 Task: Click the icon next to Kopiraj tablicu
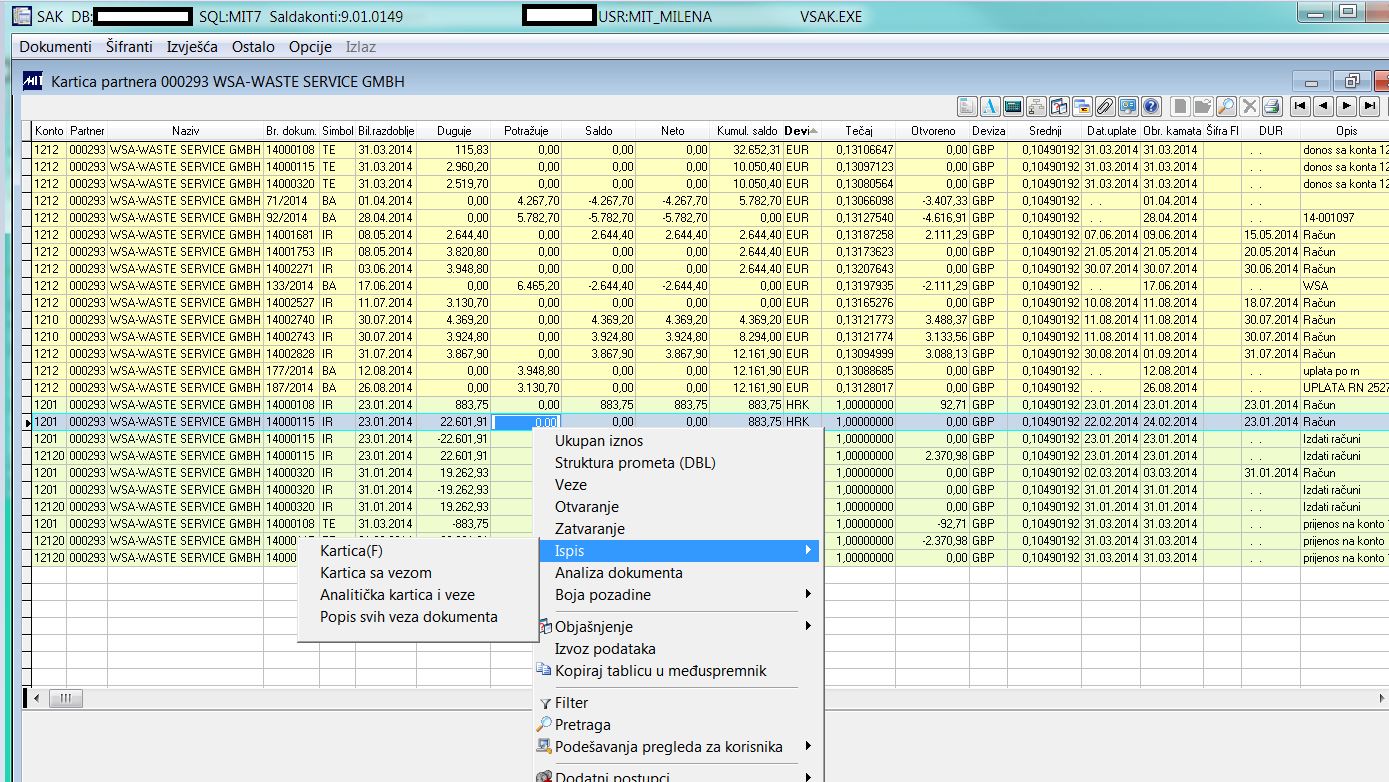tap(544, 670)
